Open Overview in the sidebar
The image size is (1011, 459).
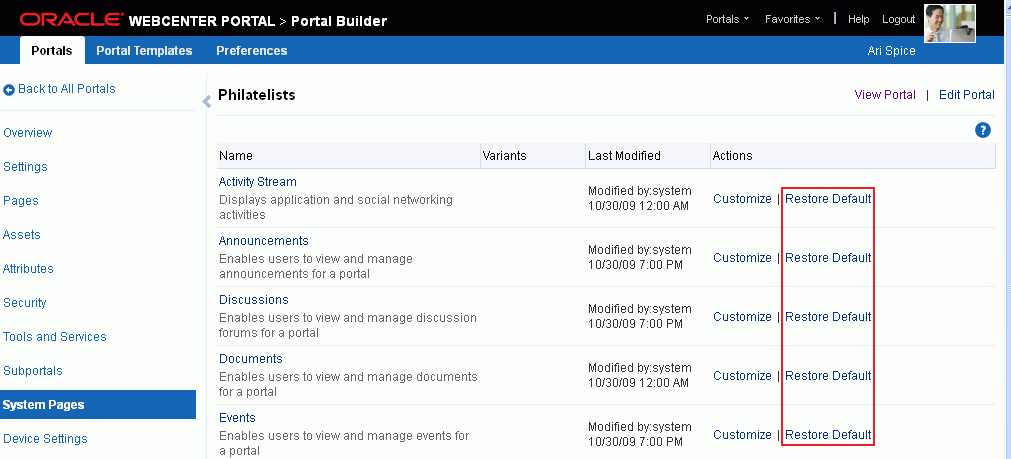click(x=28, y=133)
